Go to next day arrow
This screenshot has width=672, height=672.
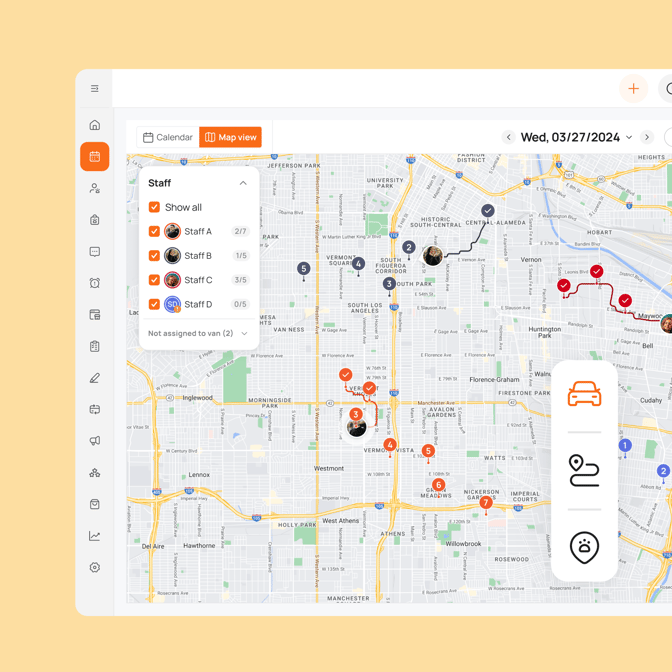tap(647, 137)
